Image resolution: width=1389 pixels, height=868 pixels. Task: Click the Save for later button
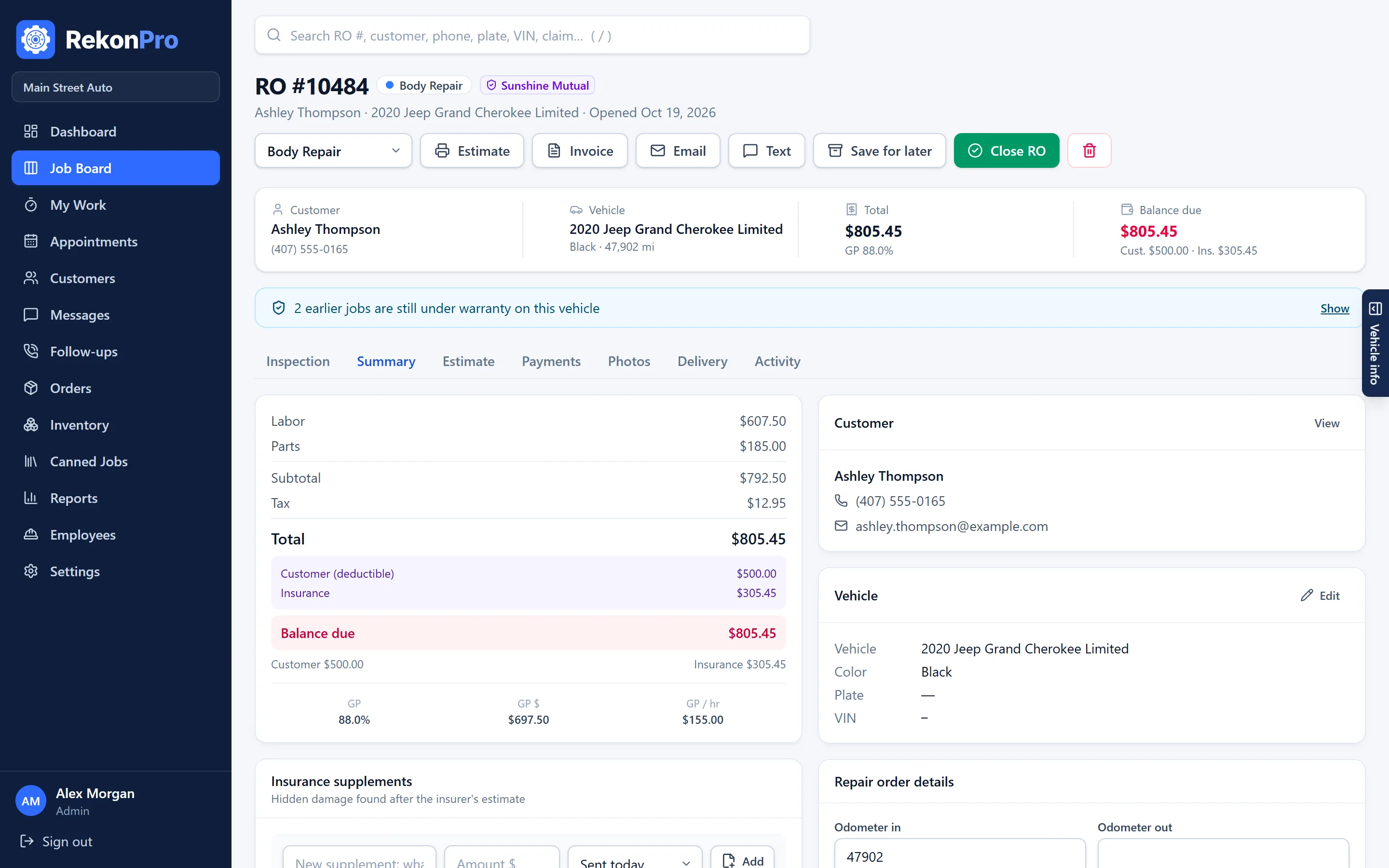(x=879, y=150)
